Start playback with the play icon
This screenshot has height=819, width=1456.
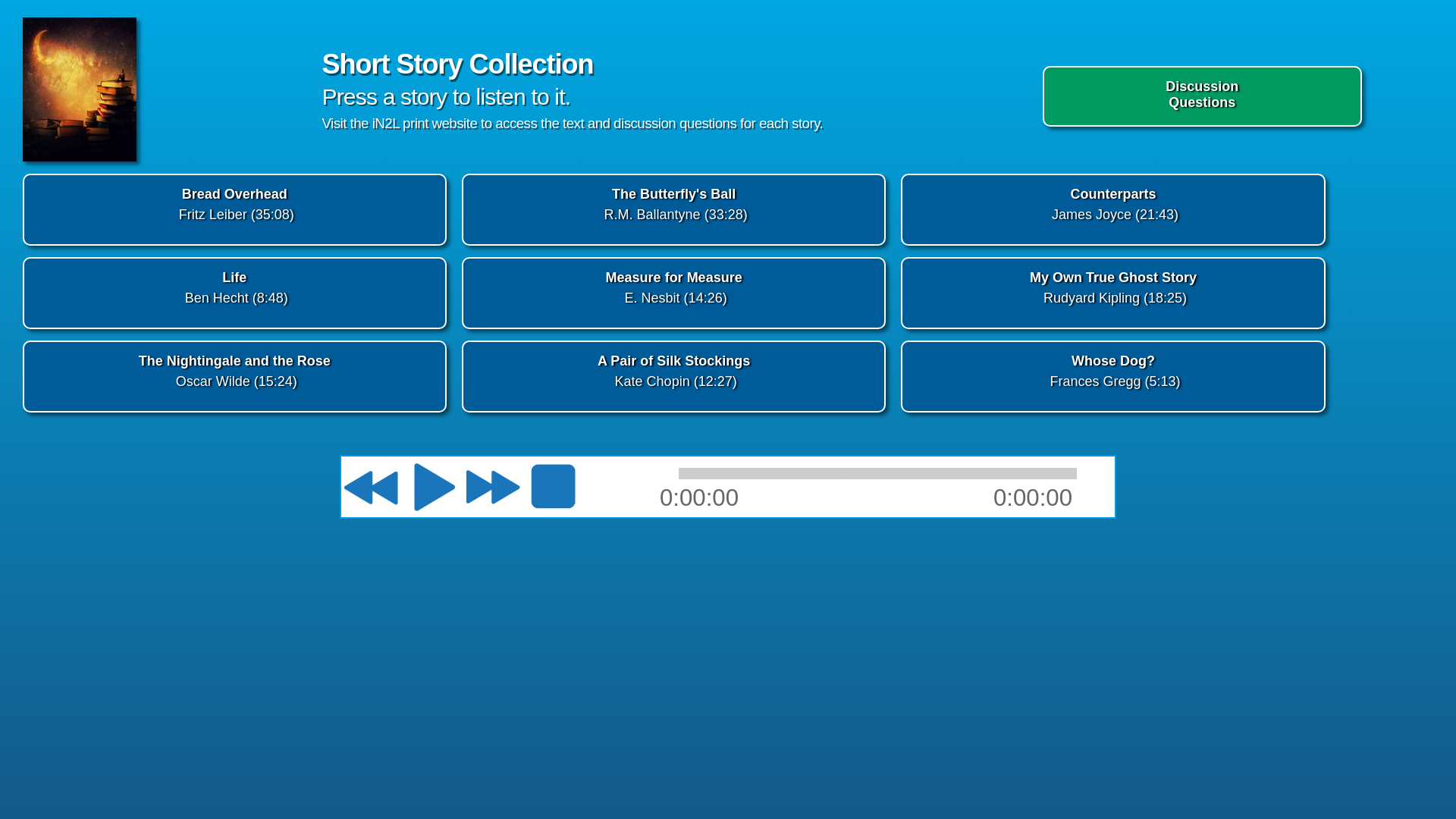pos(435,487)
